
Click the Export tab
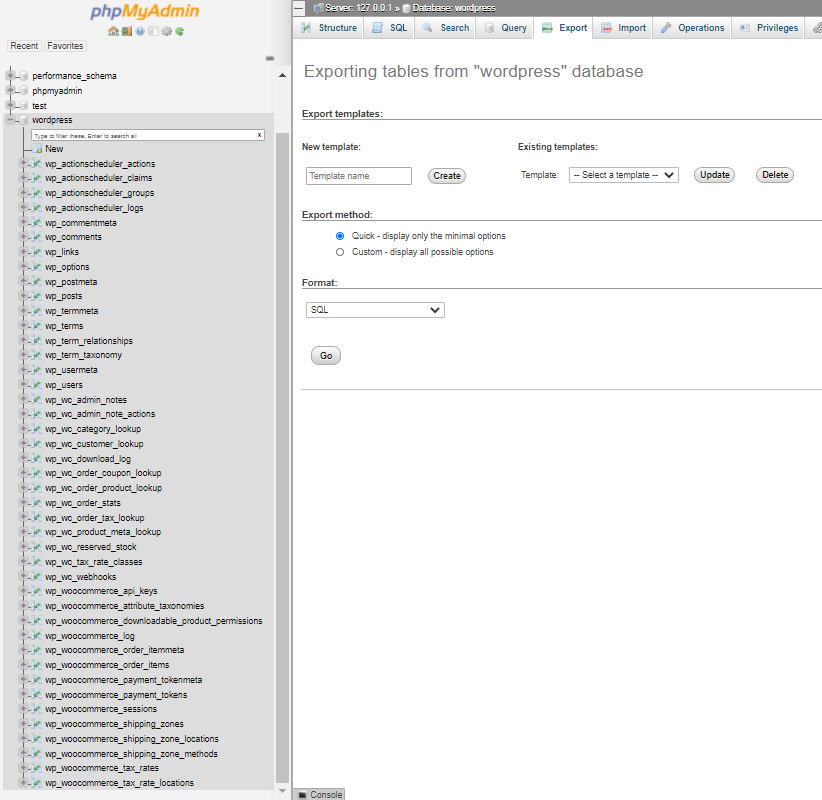coord(564,28)
